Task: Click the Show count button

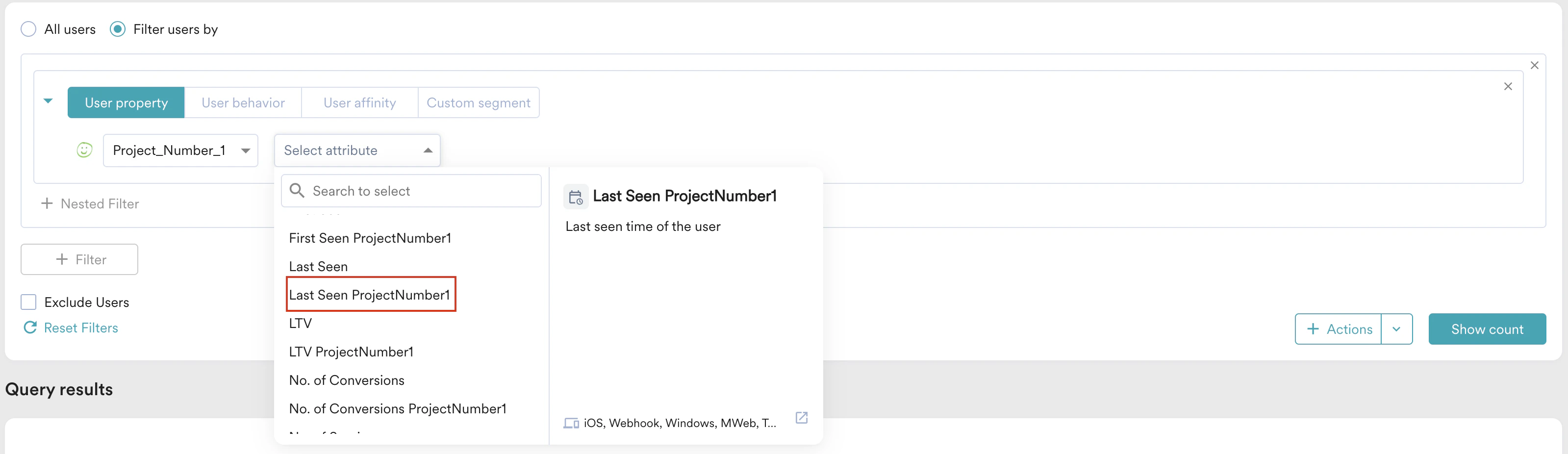Action: [1487, 328]
